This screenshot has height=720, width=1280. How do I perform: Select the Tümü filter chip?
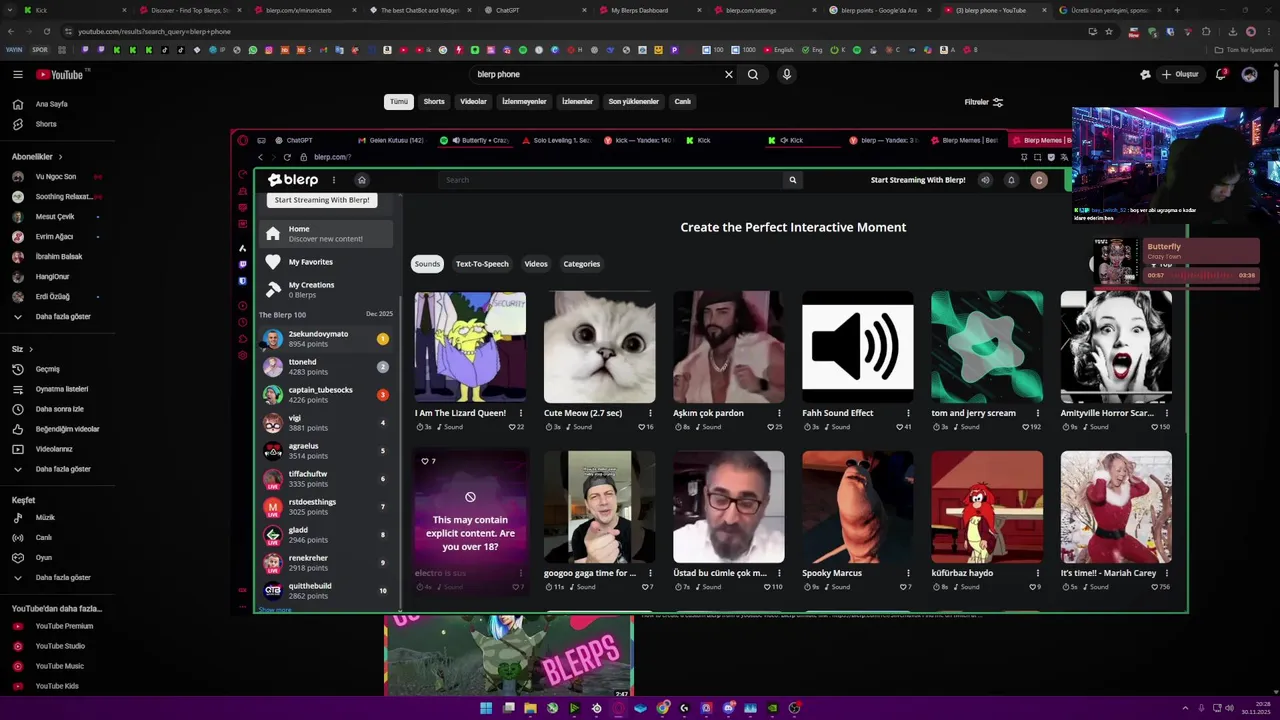click(399, 102)
